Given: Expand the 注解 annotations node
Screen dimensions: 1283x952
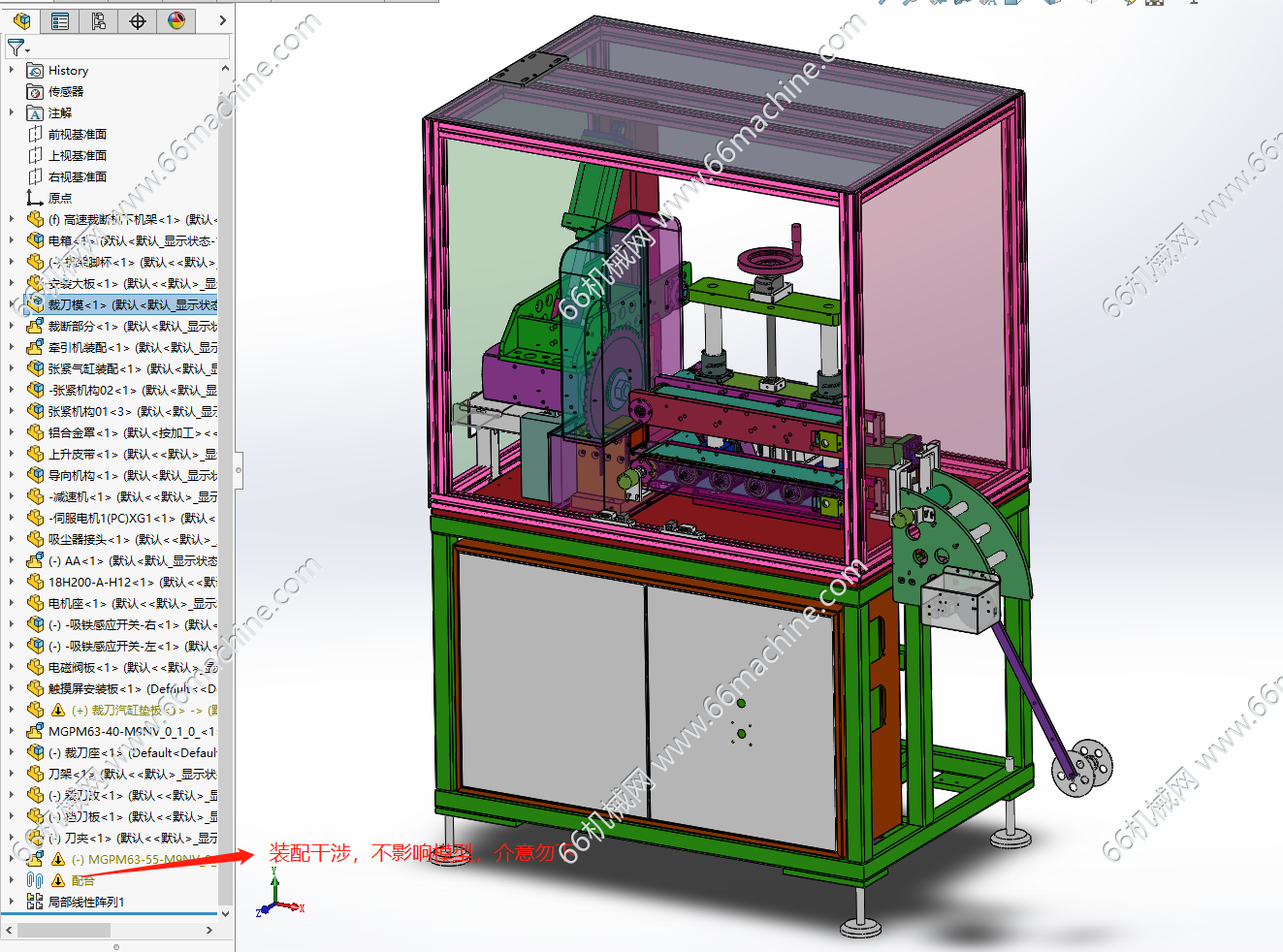Looking at the screenshot, I should click(11, 113).
